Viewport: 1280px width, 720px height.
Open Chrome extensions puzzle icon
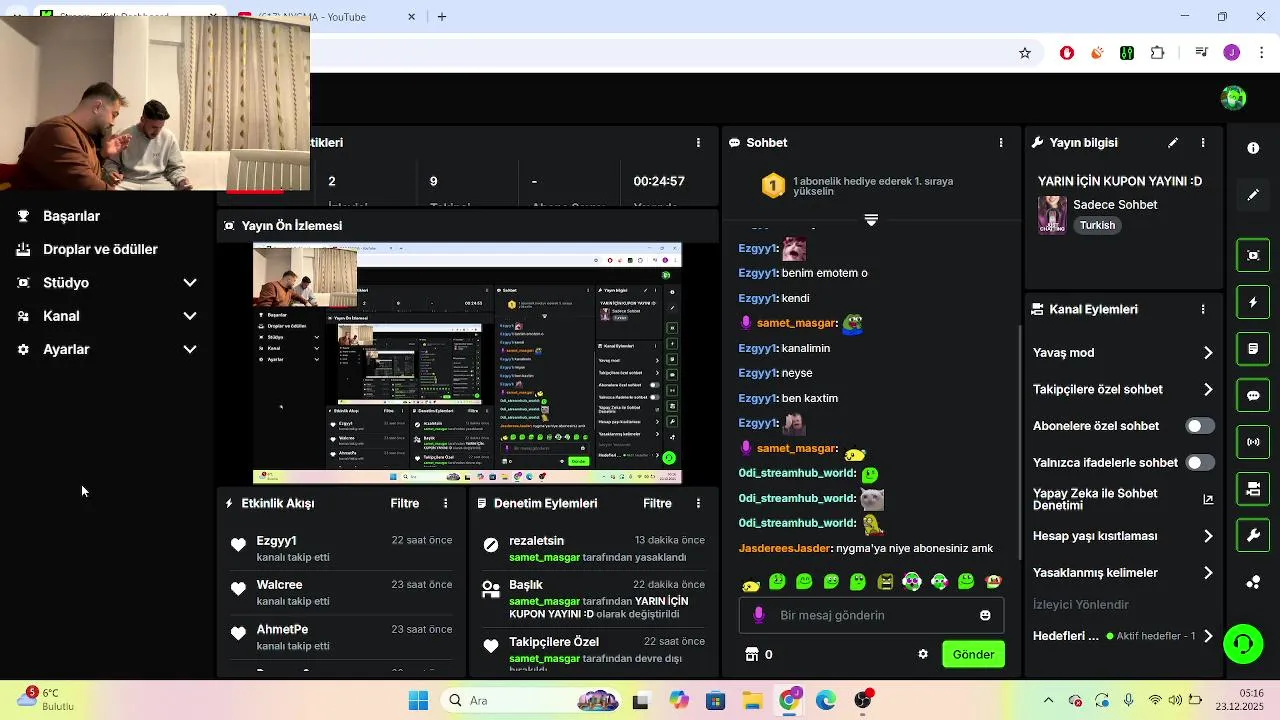pyautogui.click(x=1158, y=53)
